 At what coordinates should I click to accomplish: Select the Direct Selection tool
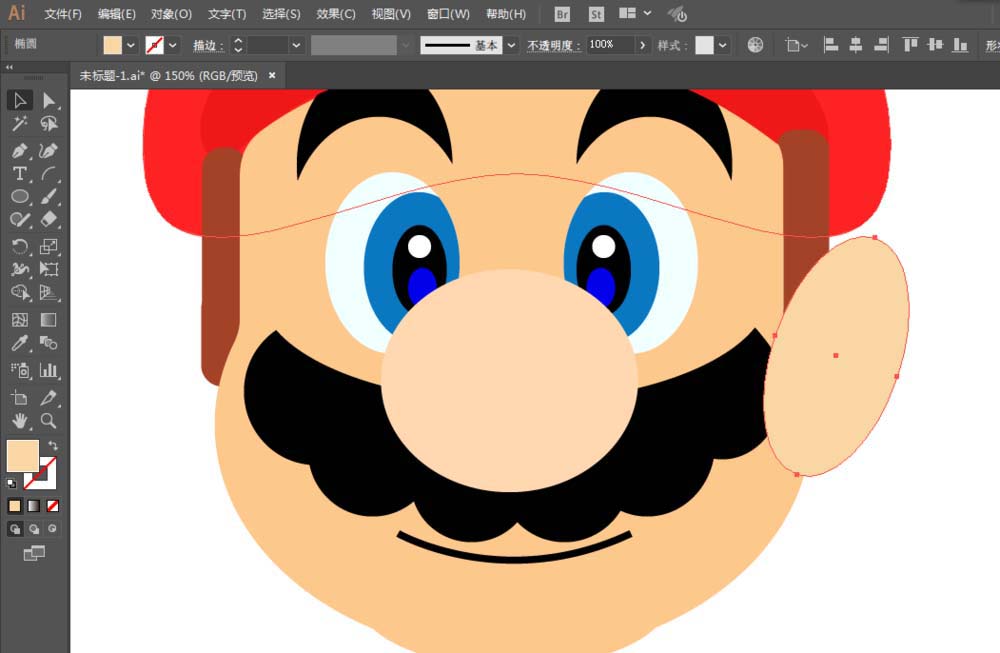[48, 100]
